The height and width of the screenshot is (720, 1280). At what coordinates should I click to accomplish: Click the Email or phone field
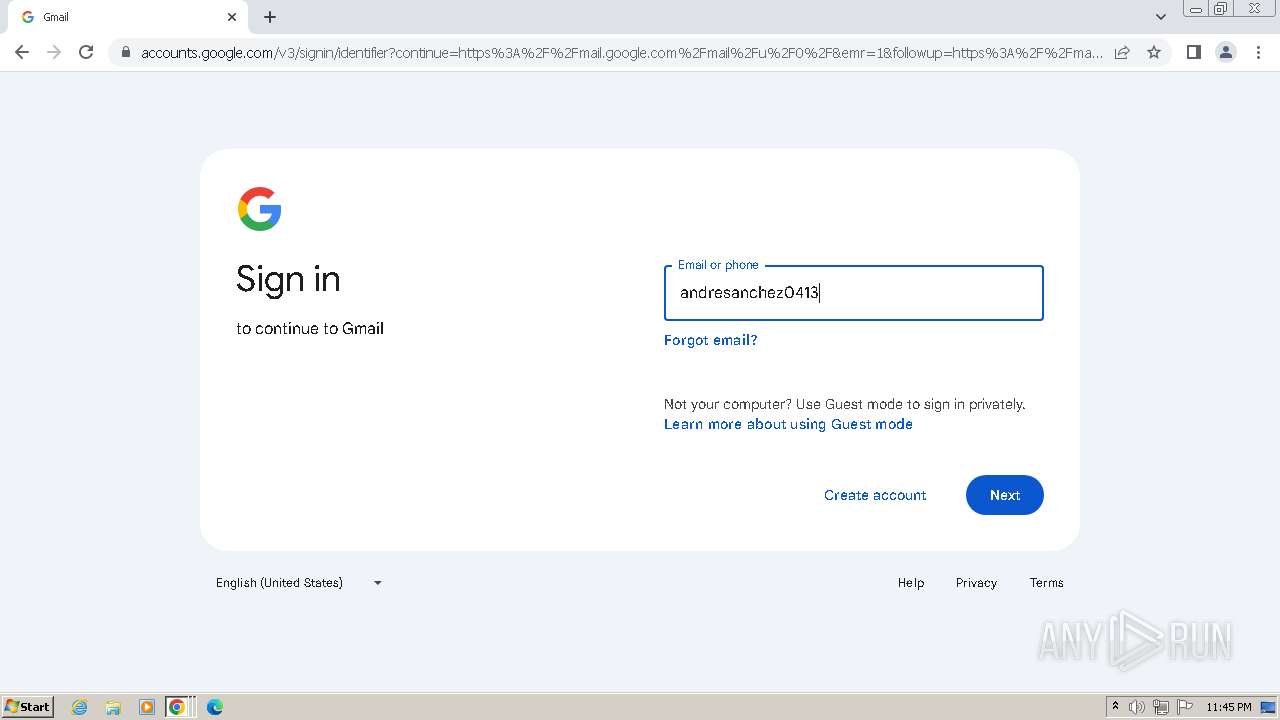point(853,293)
